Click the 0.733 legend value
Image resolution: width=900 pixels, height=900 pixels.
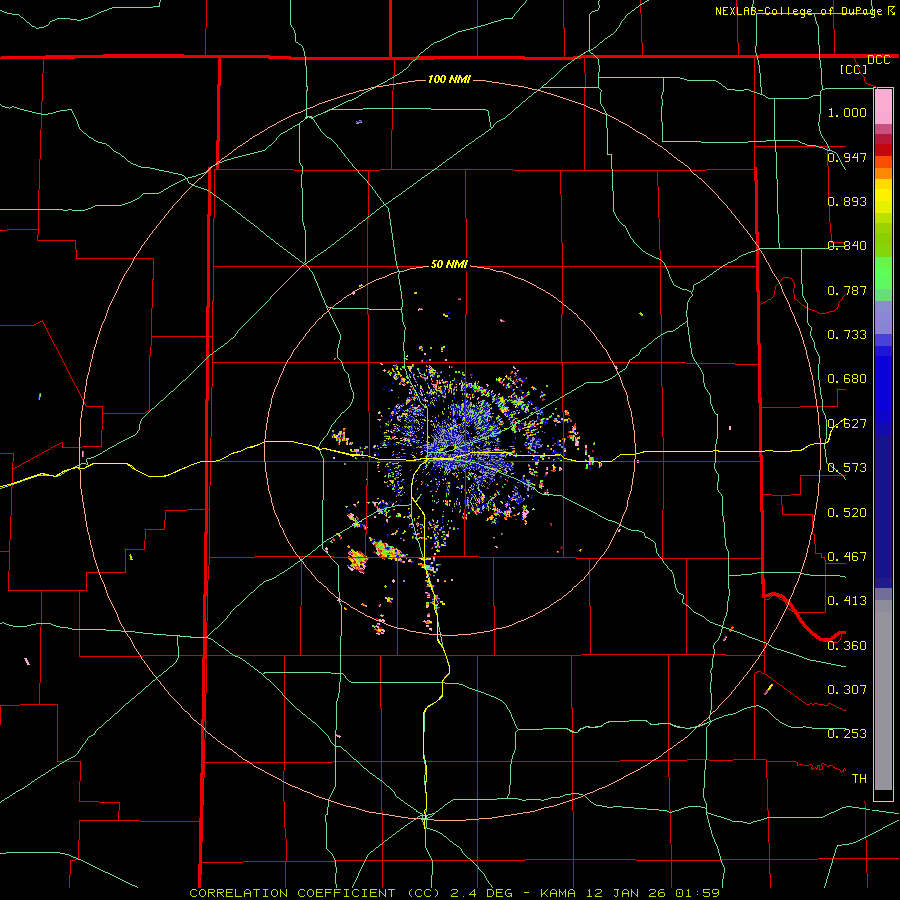click(847, 335)
